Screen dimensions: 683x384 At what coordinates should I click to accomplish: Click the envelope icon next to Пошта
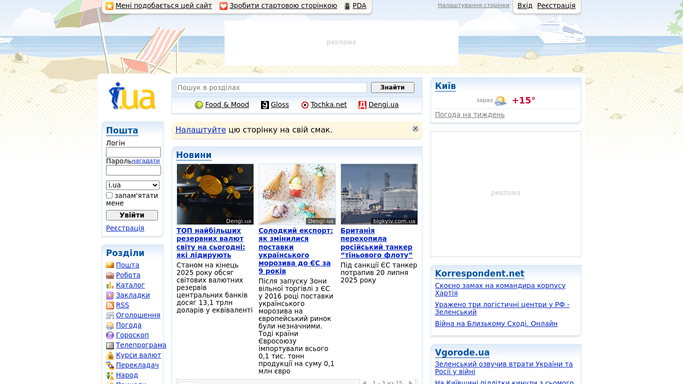110,265
